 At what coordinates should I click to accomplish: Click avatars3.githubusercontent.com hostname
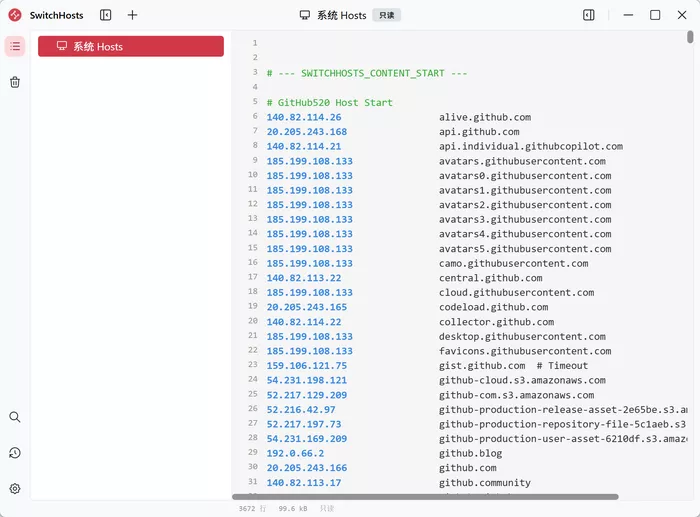pos(525,220)
